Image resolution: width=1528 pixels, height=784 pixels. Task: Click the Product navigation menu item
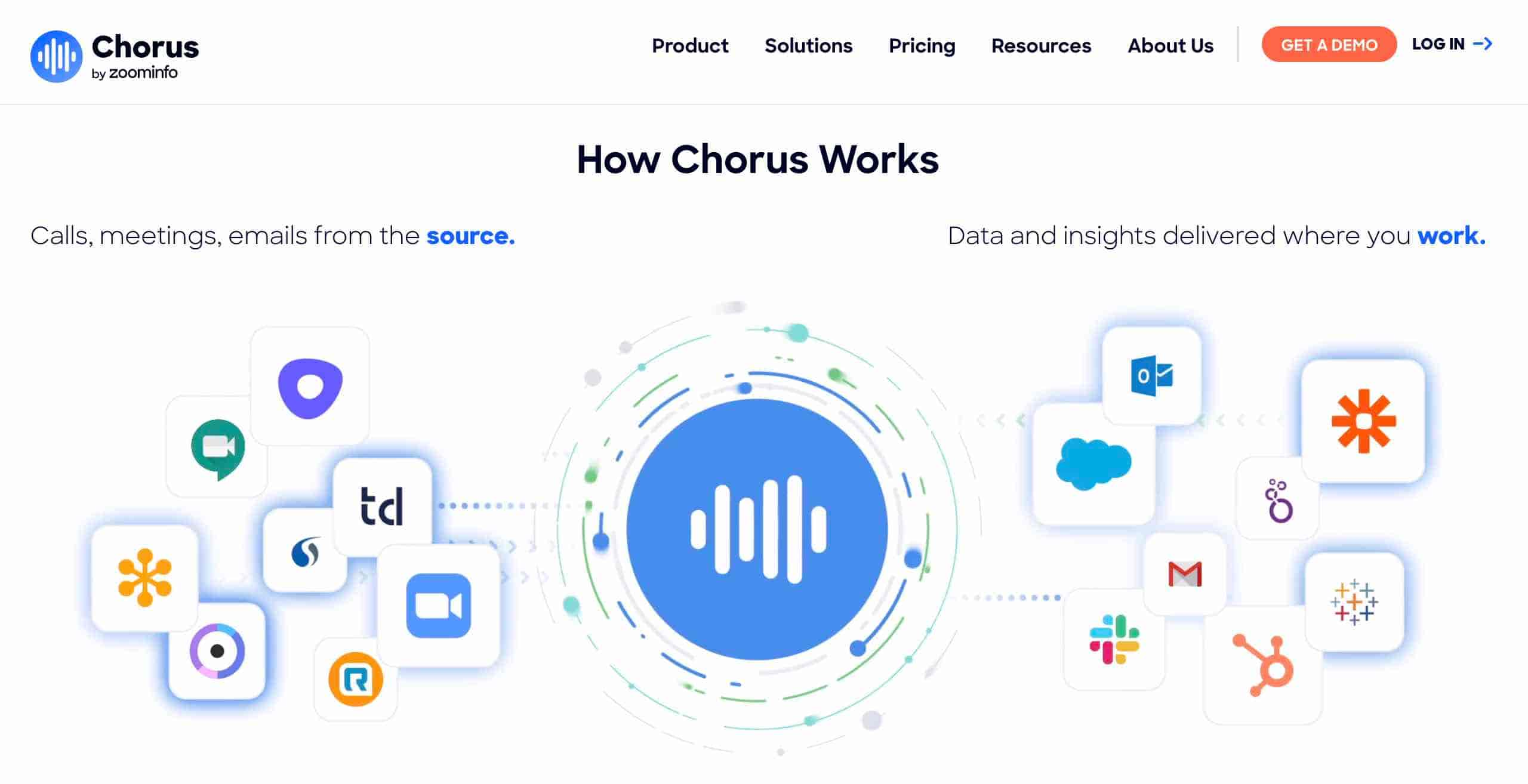690,46
